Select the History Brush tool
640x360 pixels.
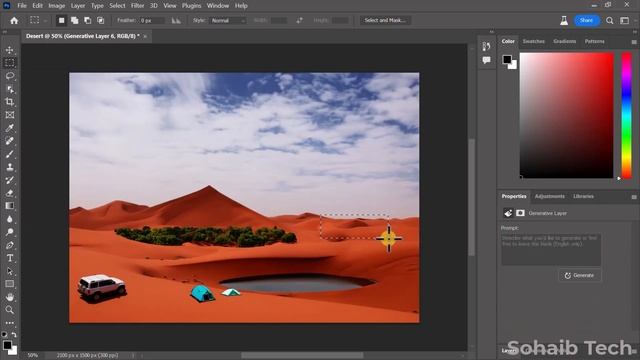coord(9,180)
